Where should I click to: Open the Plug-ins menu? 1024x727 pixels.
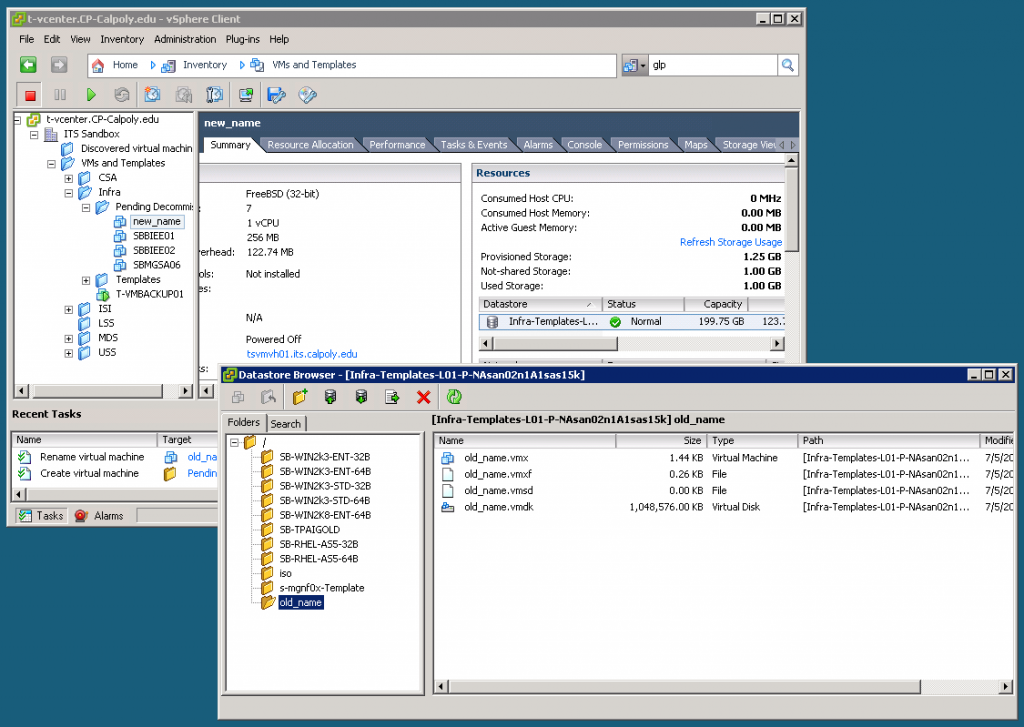pos(242,39)
